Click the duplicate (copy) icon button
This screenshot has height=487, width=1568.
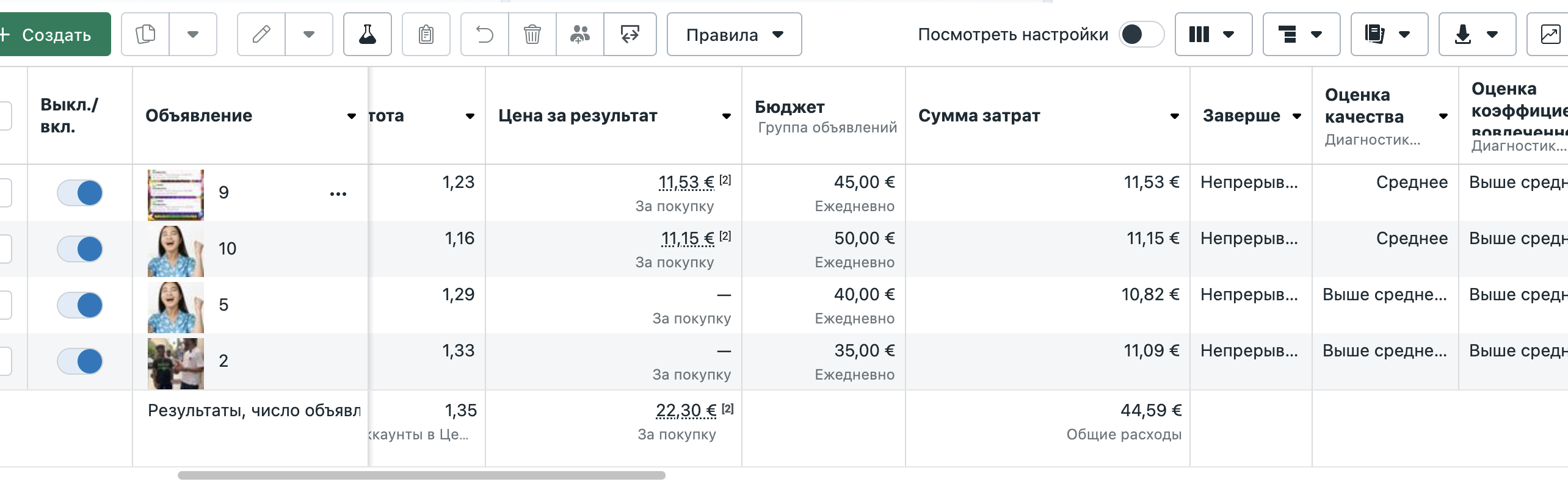coord(145,34)
